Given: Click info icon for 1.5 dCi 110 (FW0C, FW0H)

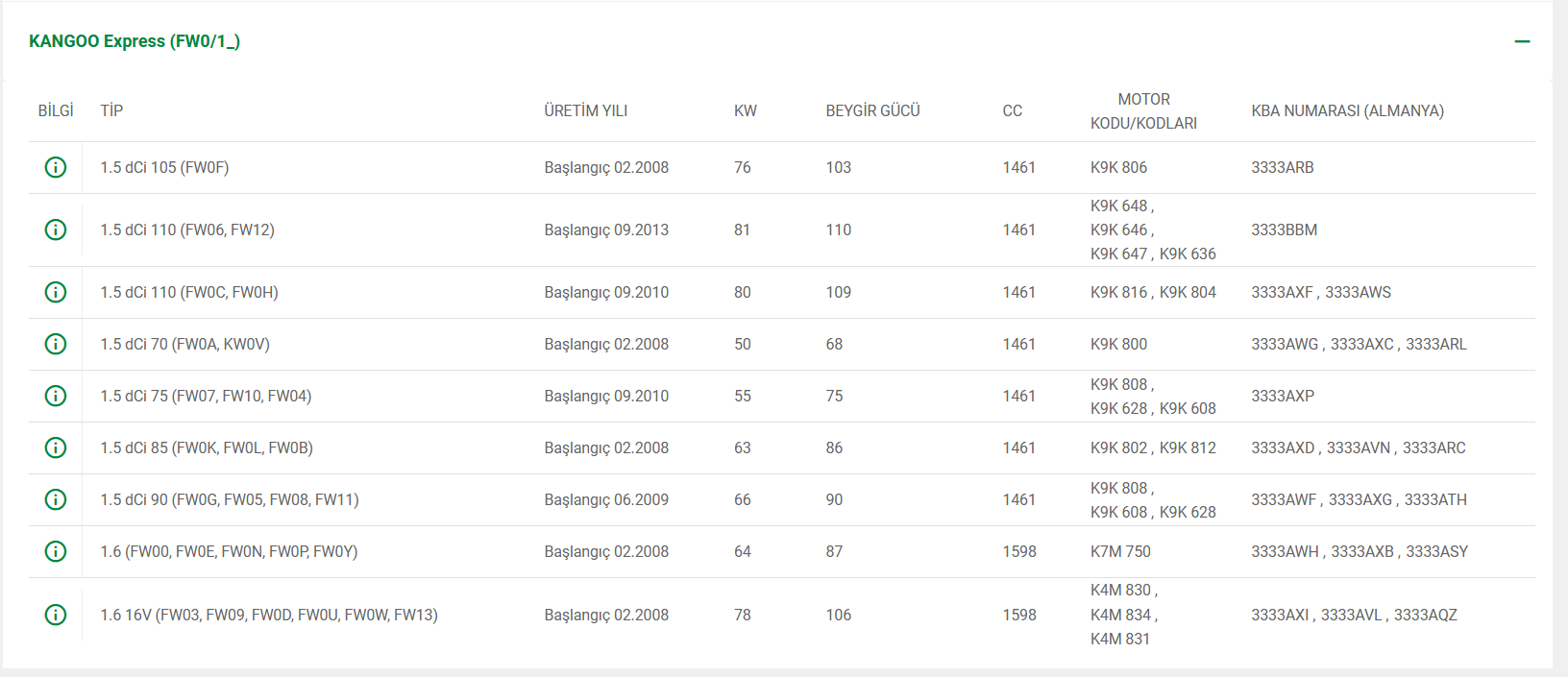Looking at the screenshot, I should 56,292.
